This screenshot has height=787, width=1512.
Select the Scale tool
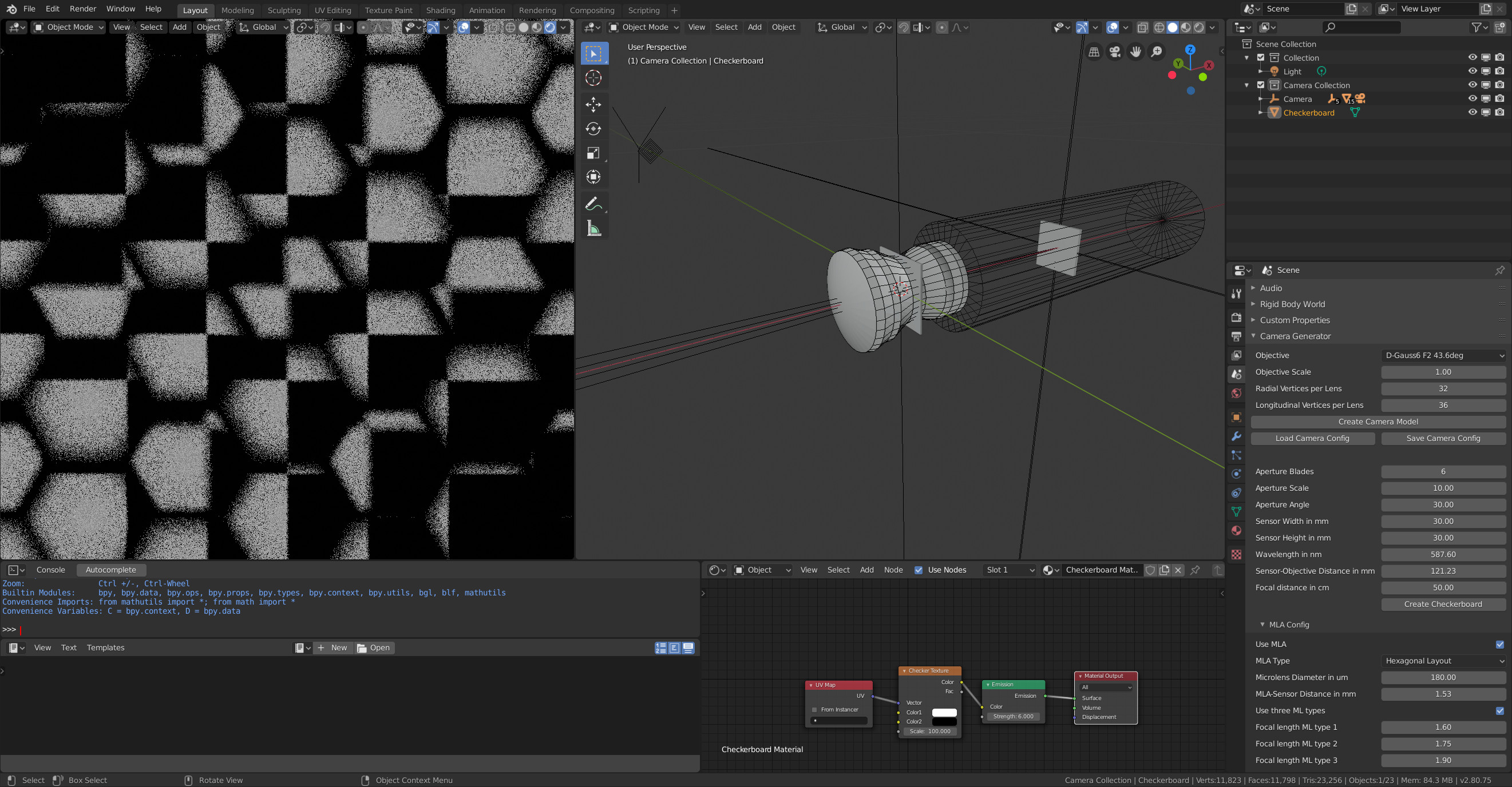[x=593, y=153]
